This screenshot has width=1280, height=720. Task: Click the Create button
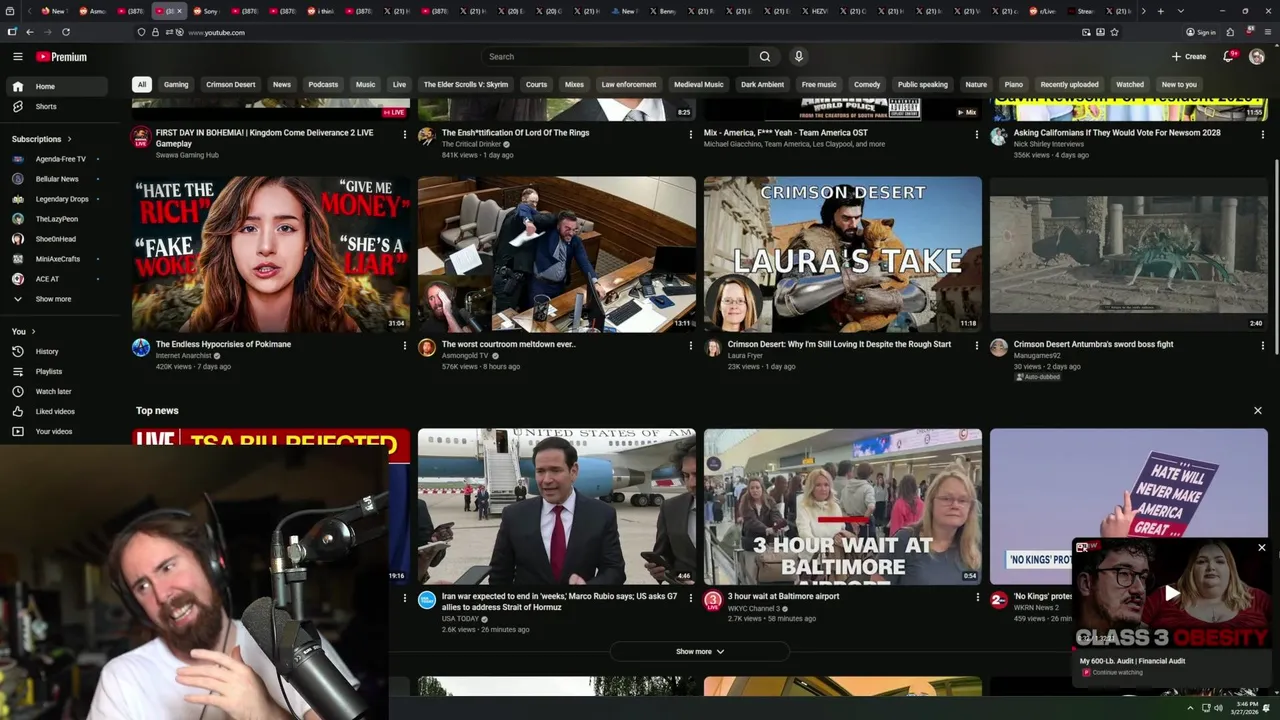click(1189, 57)
